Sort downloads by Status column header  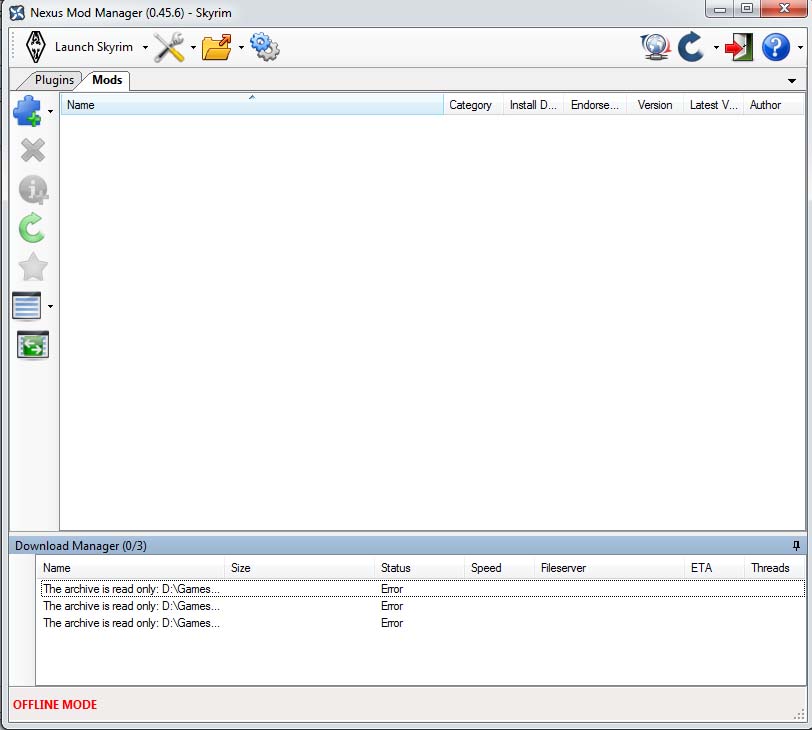point(419,568)
